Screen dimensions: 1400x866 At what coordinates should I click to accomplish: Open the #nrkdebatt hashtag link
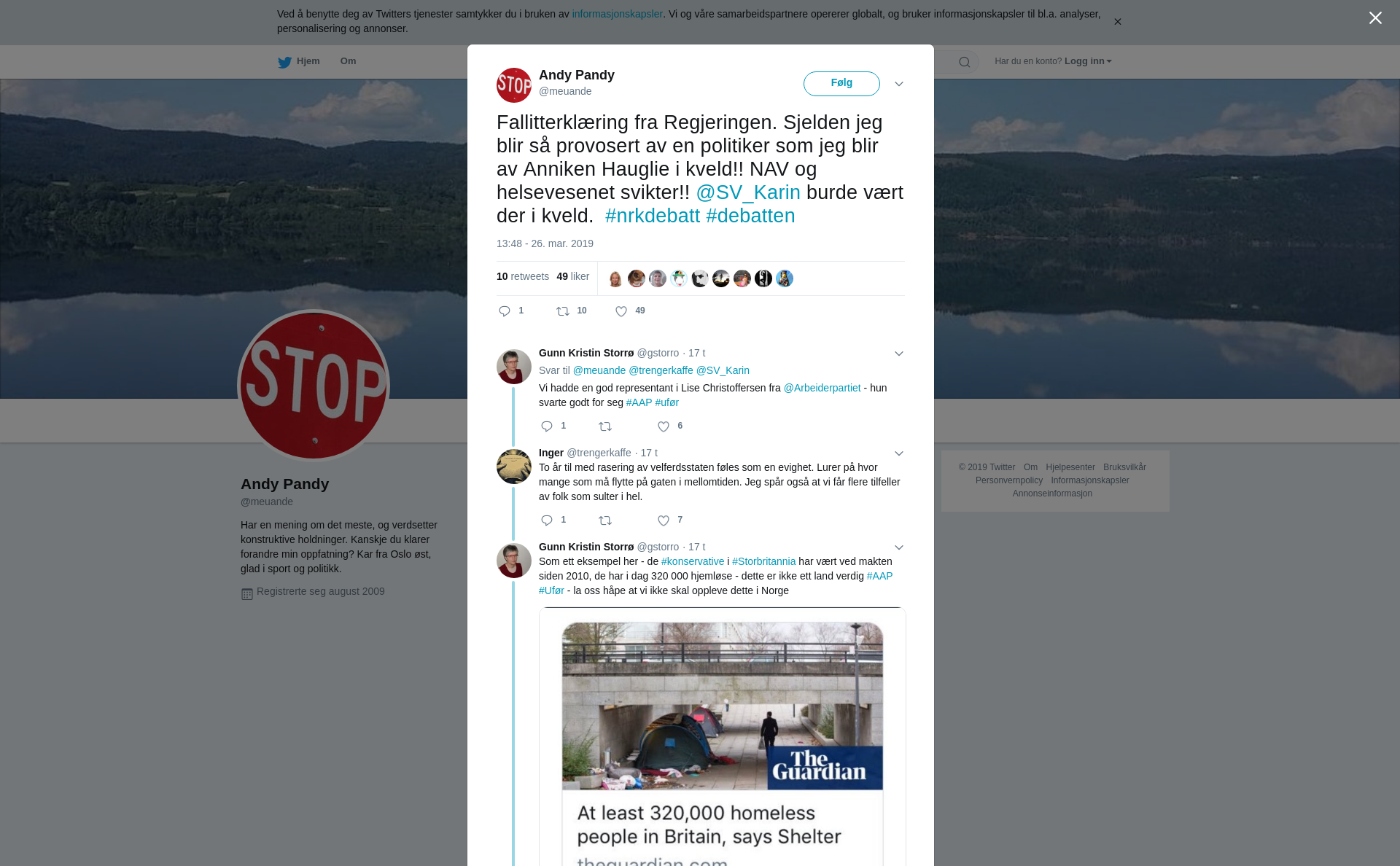click(x=653, y=216)
